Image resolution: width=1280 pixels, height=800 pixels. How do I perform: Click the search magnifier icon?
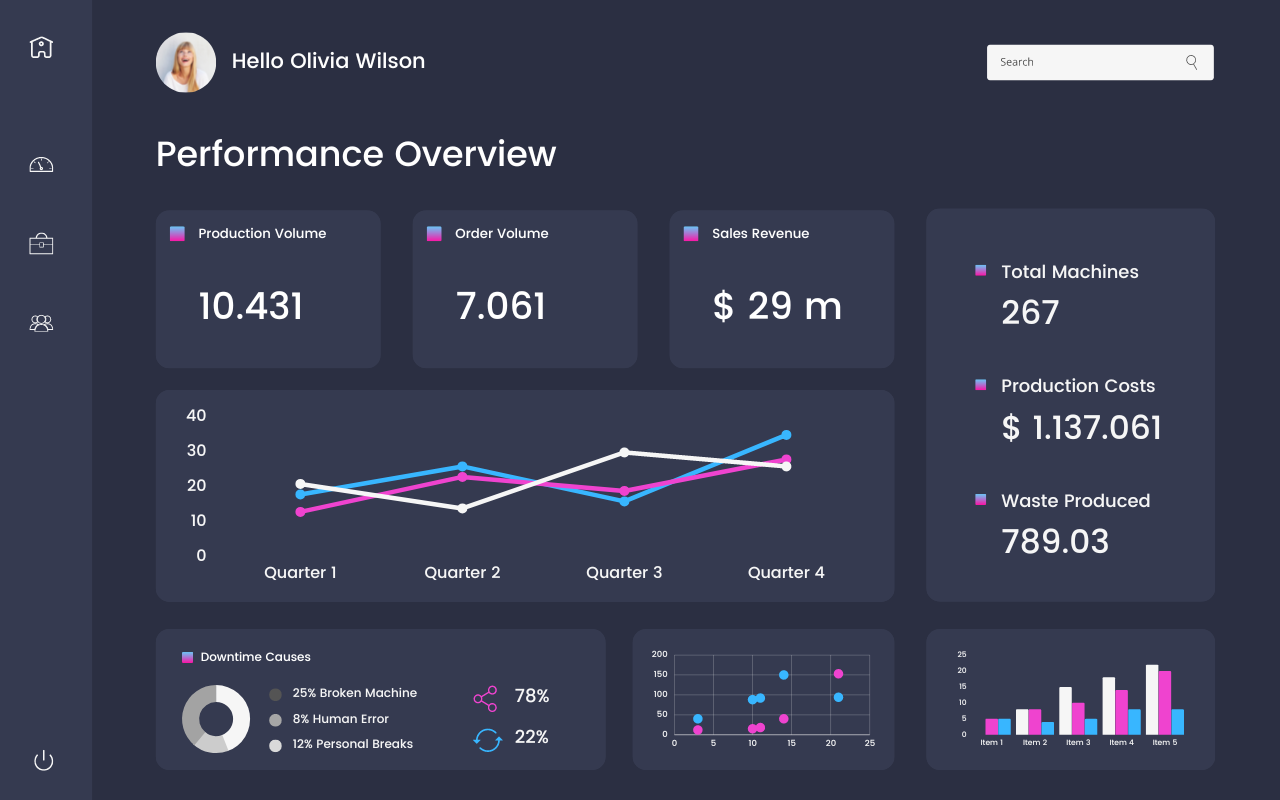point(1191,62)
